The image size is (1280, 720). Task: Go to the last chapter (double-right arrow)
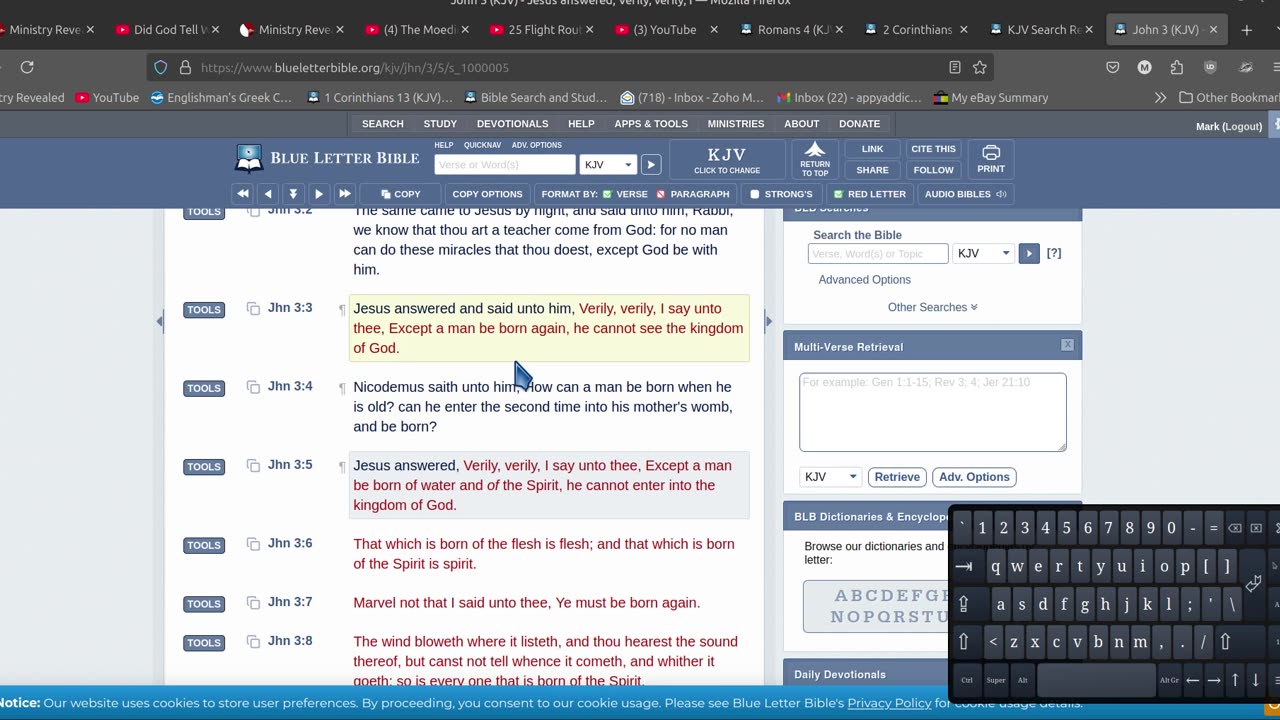[344, 194]
